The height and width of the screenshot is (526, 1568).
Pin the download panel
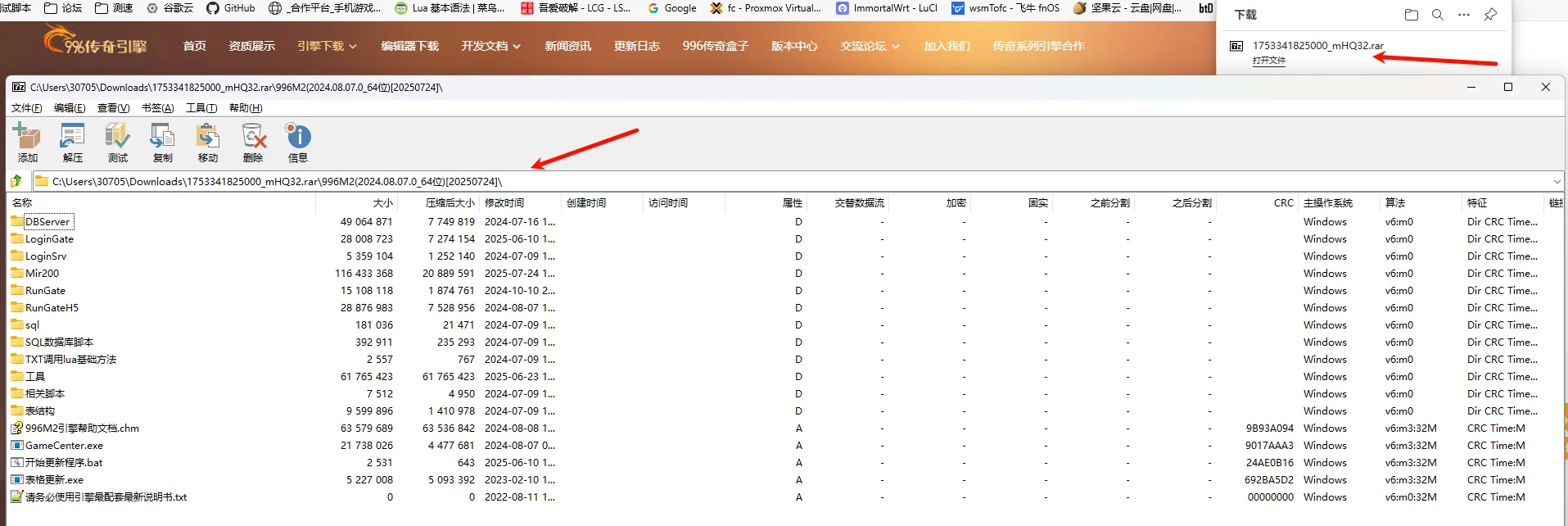coord(1490,15)
